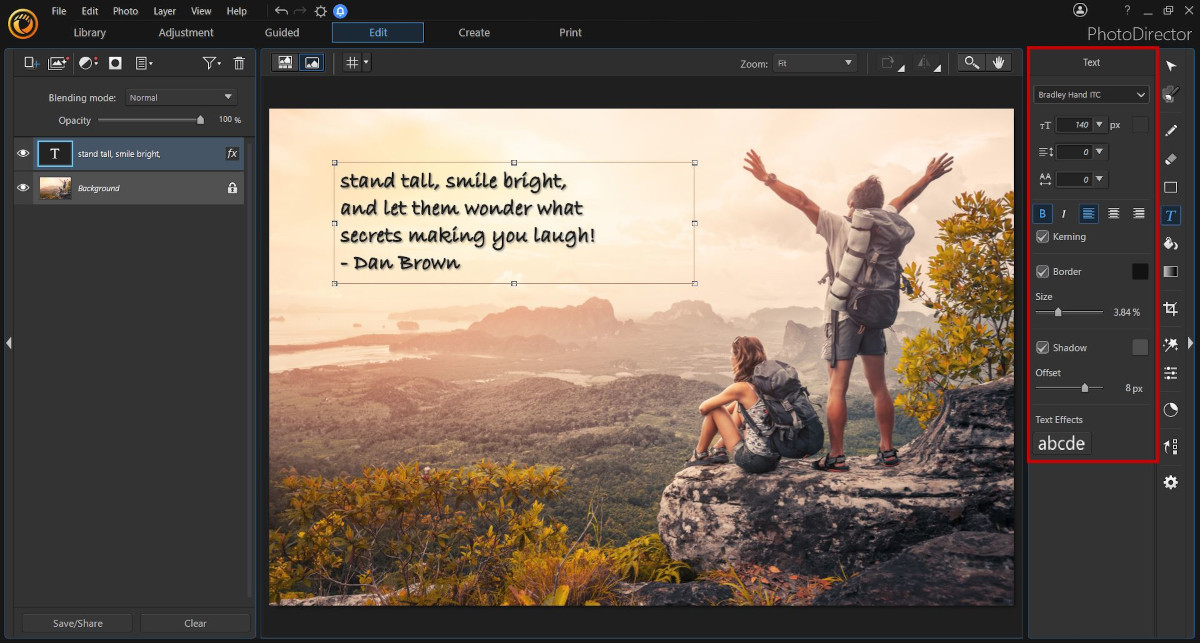Image resolution: width=1200 pixels, height=643 pixels.
Task: Disable the Border checkbox
Action: click(1042, 271)
